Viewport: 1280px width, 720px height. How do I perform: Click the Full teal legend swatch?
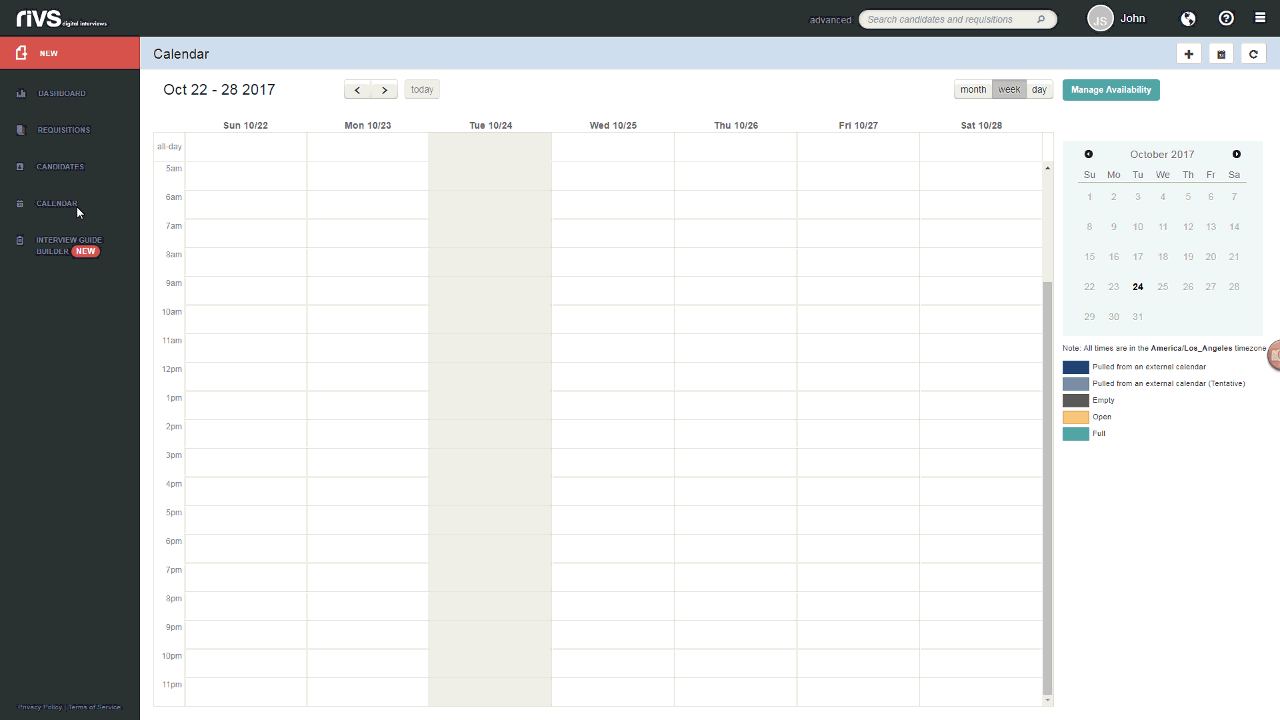click(x=1076, y=434)
